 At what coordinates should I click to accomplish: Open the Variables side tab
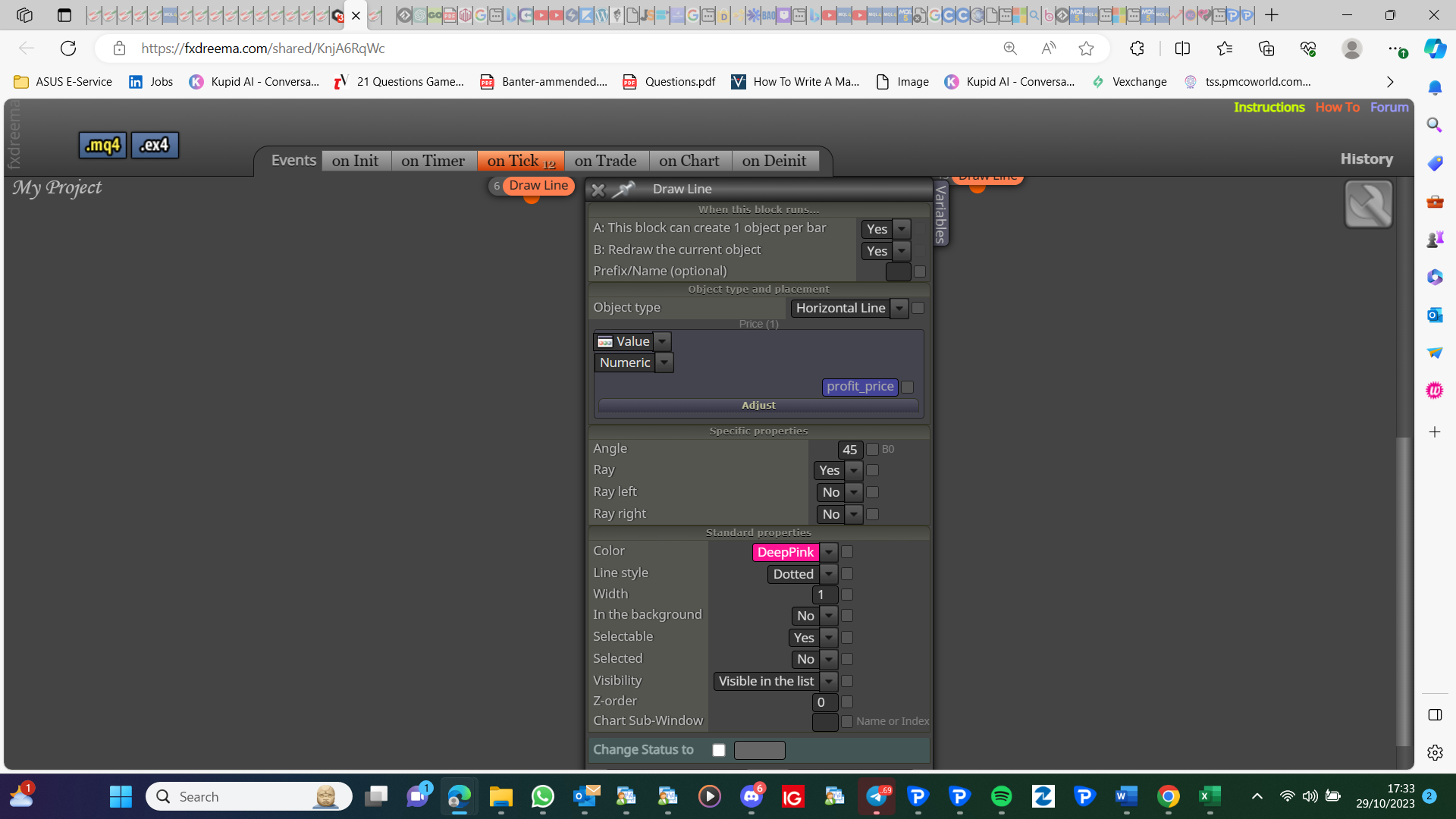click(x=940, y=213)
